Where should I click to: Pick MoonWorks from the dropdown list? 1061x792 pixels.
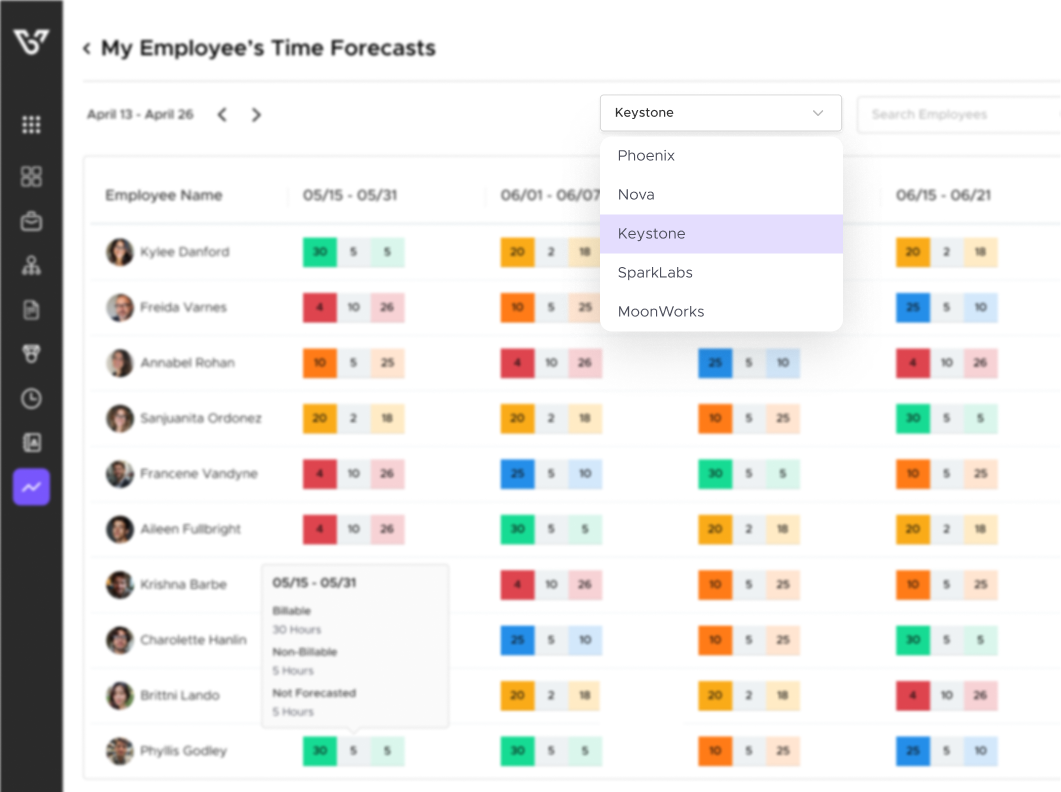click(x=661, y=312)
